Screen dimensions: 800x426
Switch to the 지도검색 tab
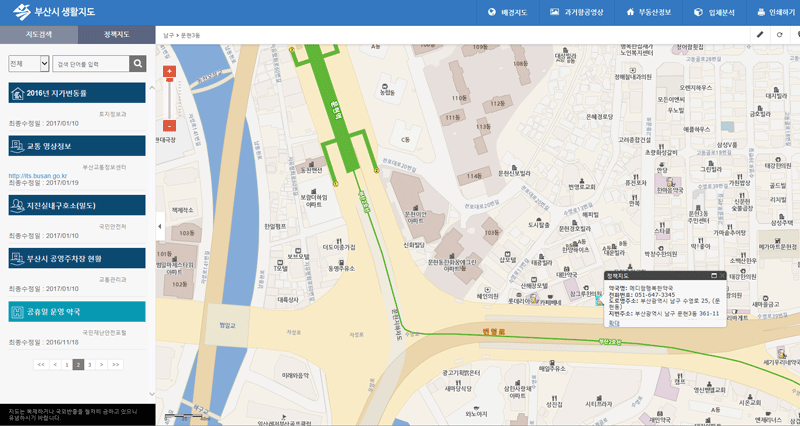point(38,35)
